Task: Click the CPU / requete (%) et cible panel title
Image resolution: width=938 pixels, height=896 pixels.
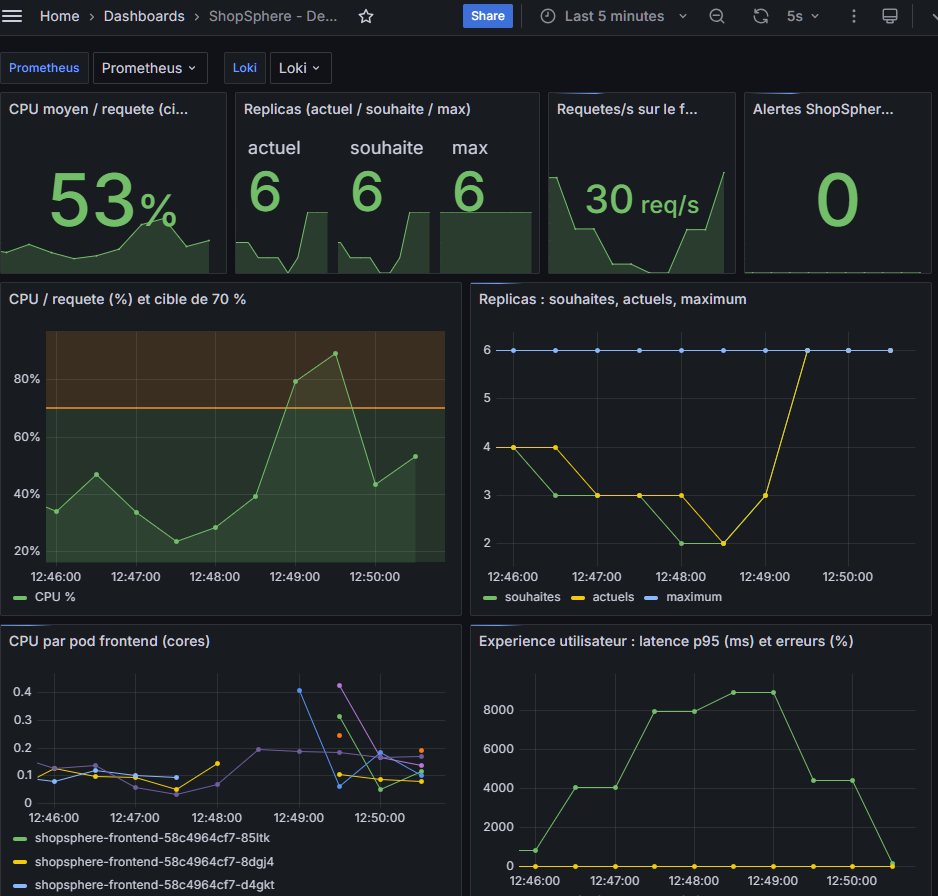Action: point(127,299)
